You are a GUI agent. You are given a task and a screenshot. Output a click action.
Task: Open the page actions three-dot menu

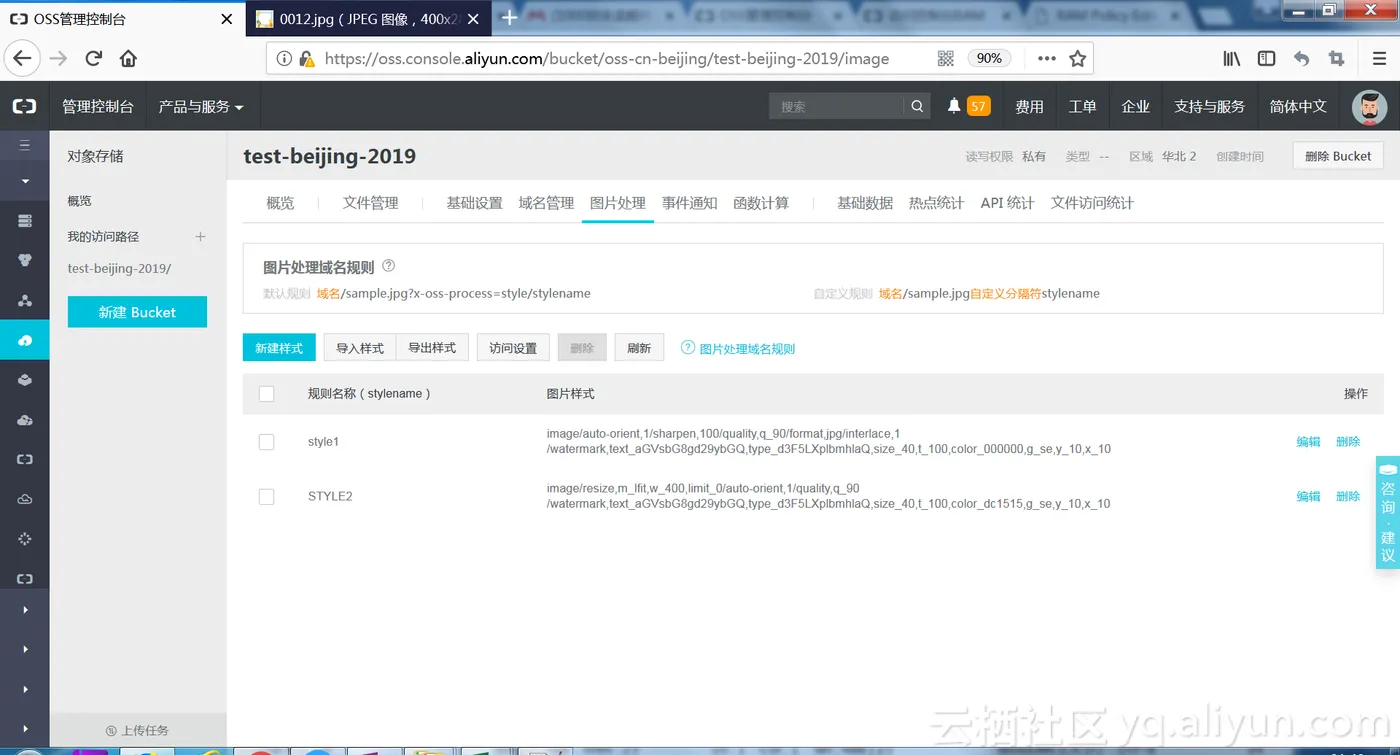(1047, 59)
